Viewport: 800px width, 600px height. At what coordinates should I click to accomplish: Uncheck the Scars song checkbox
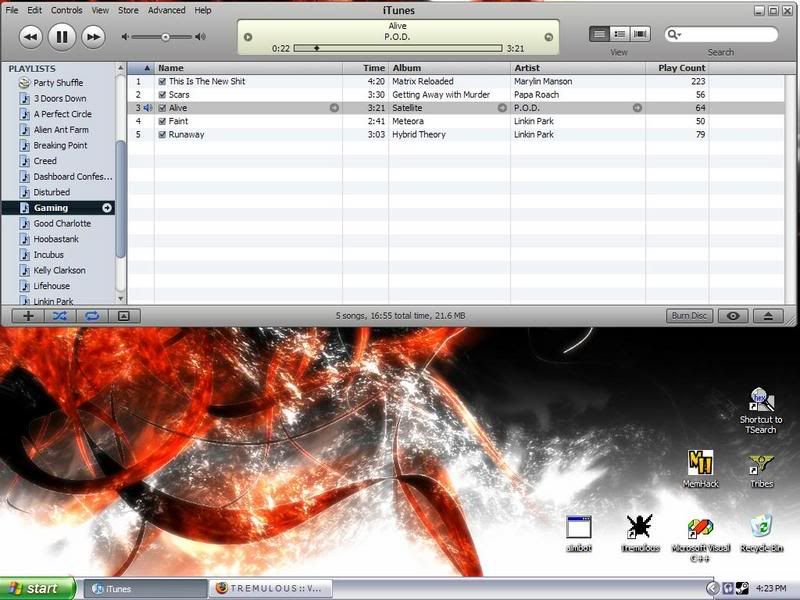pos(162,95)
